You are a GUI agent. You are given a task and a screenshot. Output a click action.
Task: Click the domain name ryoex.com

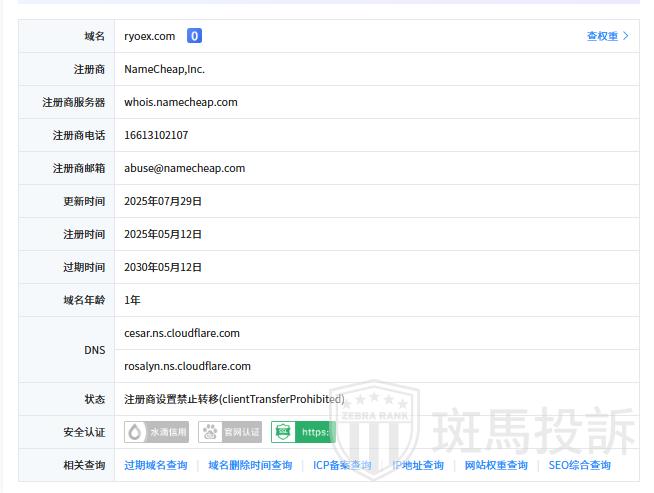[x=149, y=36]
